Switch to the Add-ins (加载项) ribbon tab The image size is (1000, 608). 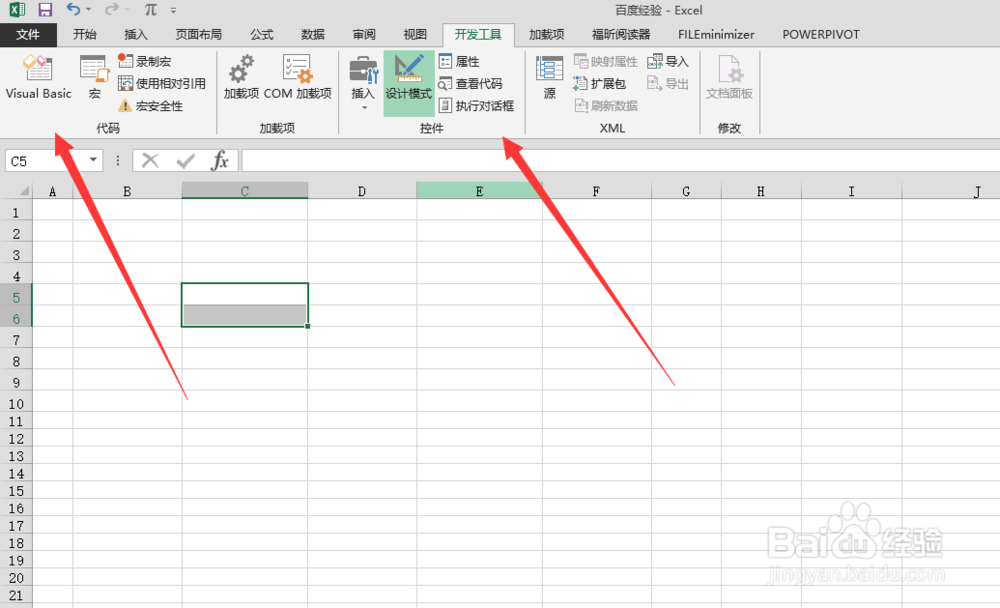coord(547,34)
